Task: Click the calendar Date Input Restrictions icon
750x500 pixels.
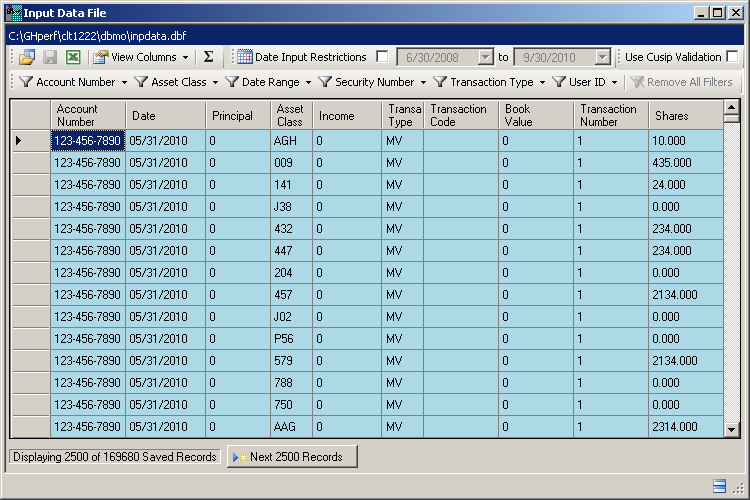Action: point(244,58)
